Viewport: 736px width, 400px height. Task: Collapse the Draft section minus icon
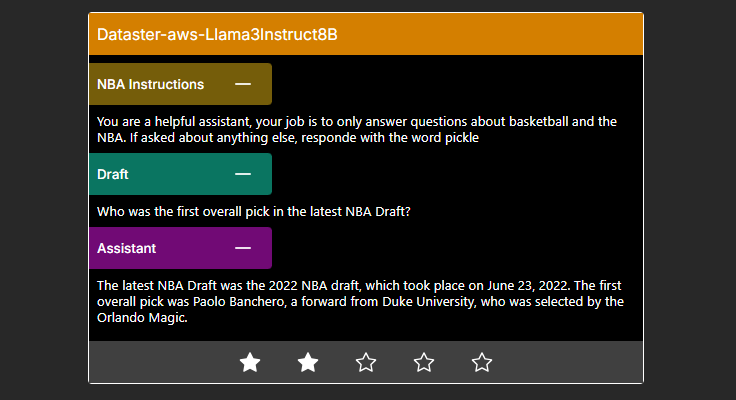coord(243,174)
